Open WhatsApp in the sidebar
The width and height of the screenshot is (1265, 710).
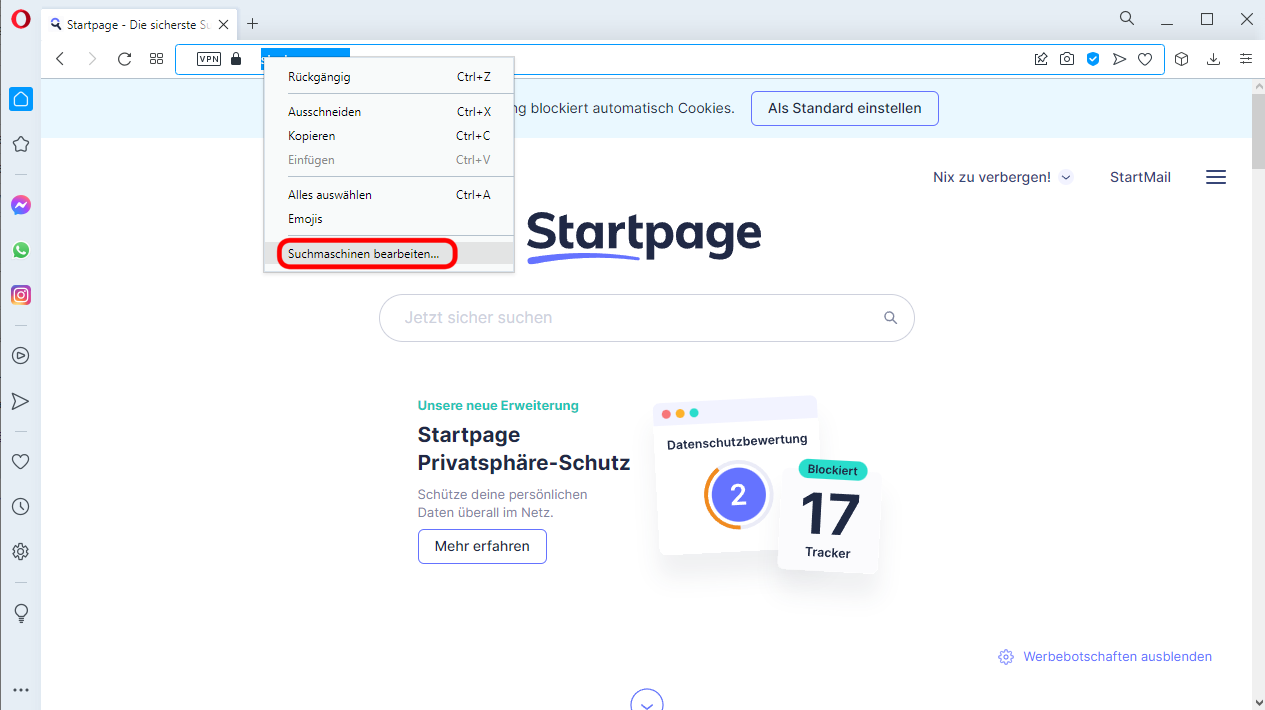(20, 250)
